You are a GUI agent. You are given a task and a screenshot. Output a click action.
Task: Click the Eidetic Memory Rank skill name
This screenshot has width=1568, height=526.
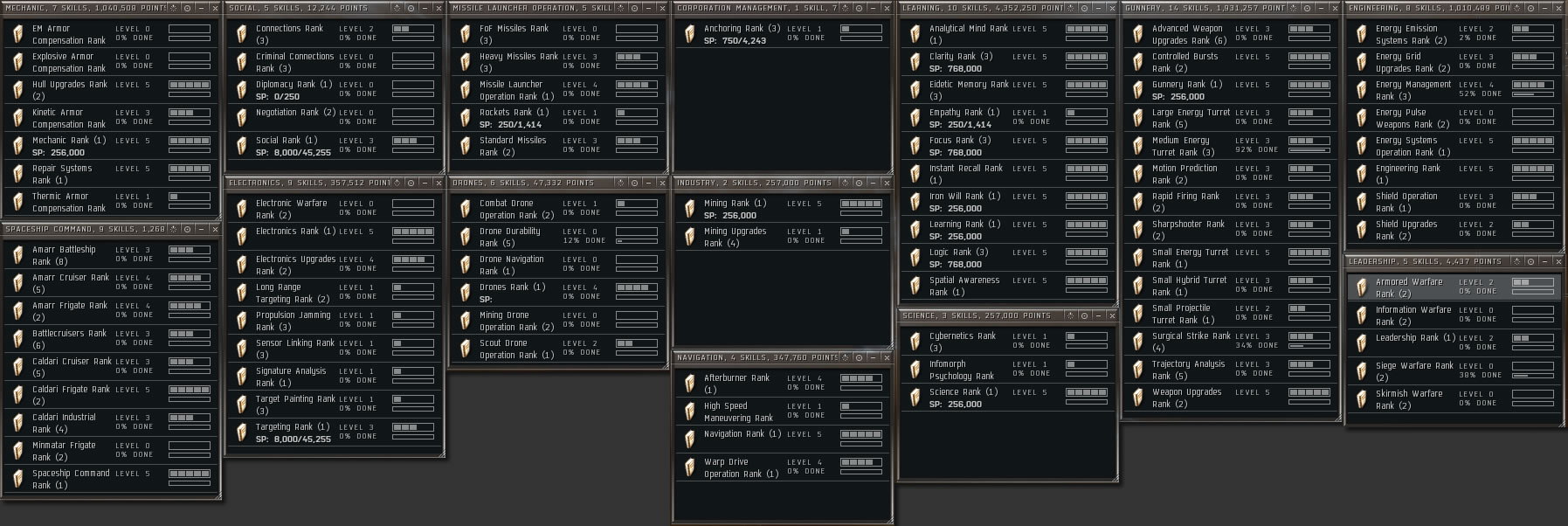969,90
